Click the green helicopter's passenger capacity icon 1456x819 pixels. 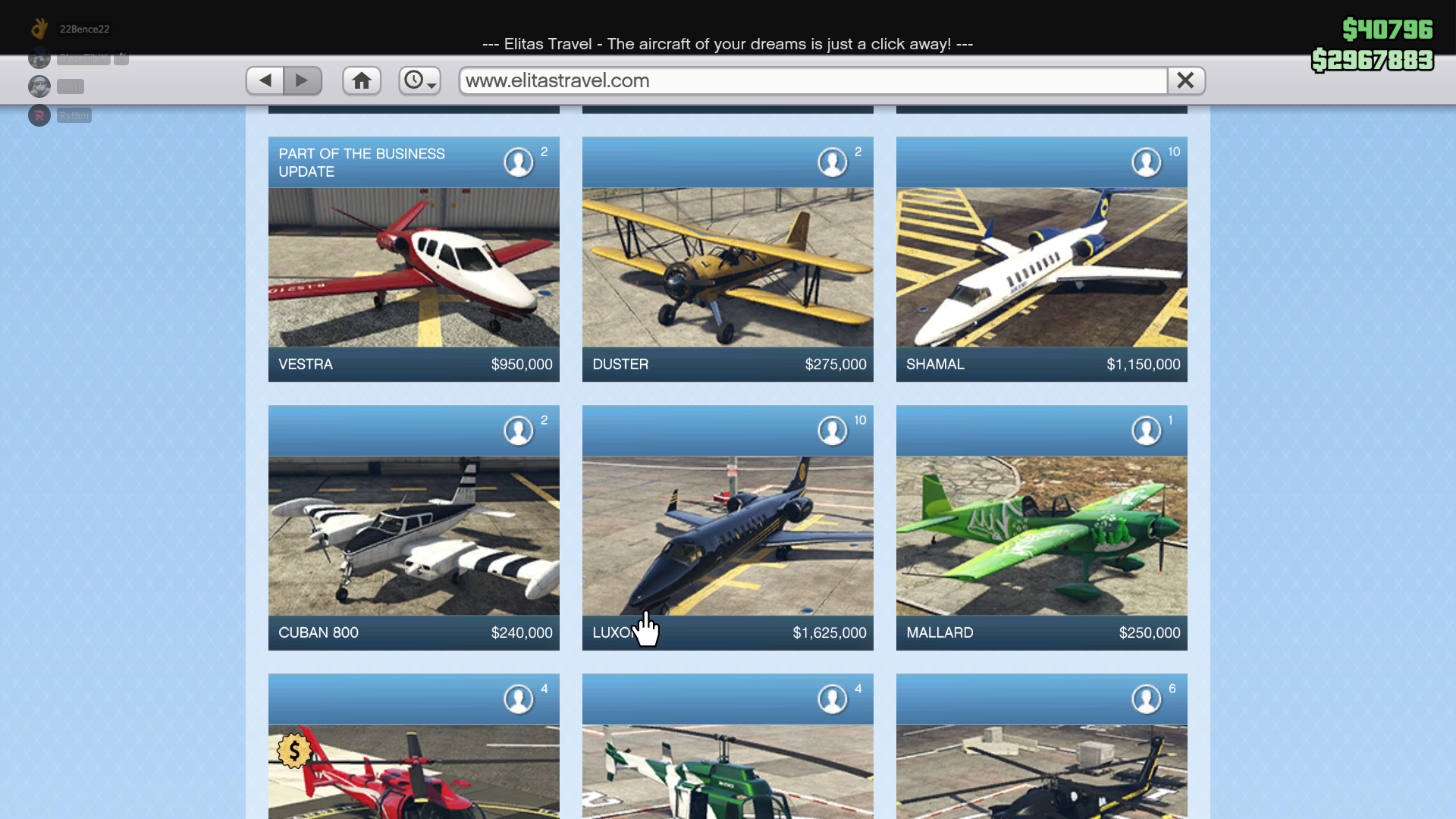tap(833, 699)
